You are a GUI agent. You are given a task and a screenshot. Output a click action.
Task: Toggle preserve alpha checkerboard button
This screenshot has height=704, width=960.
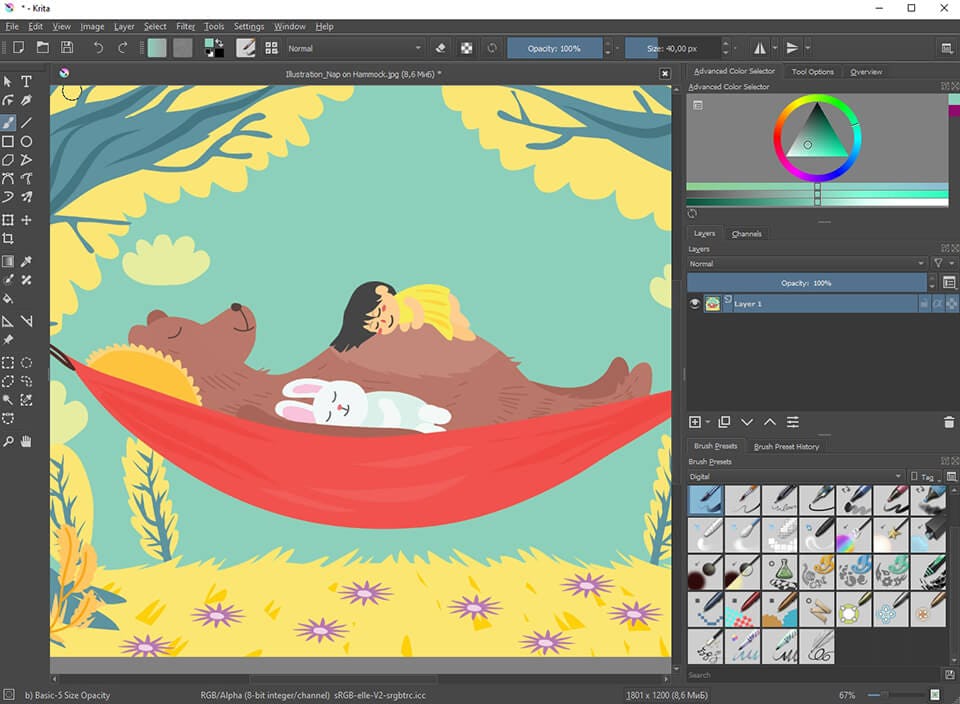(467, 47)
